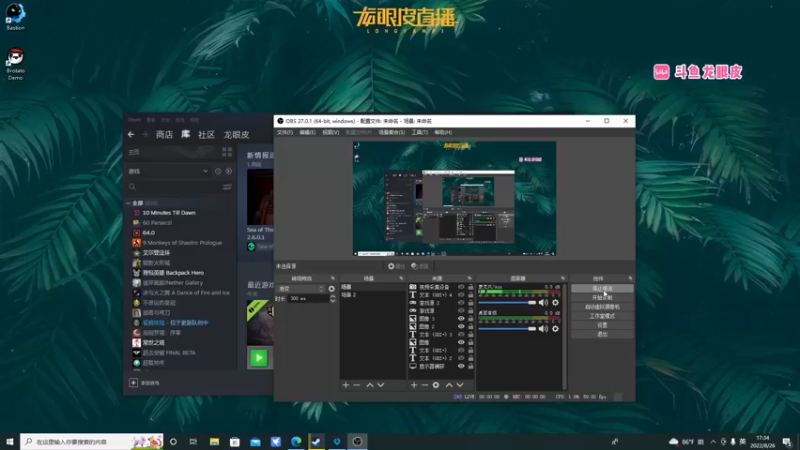Open the OBS 编辑(E) menu
Viewport: 800px width, 450px height.
[x=307, y=133]
